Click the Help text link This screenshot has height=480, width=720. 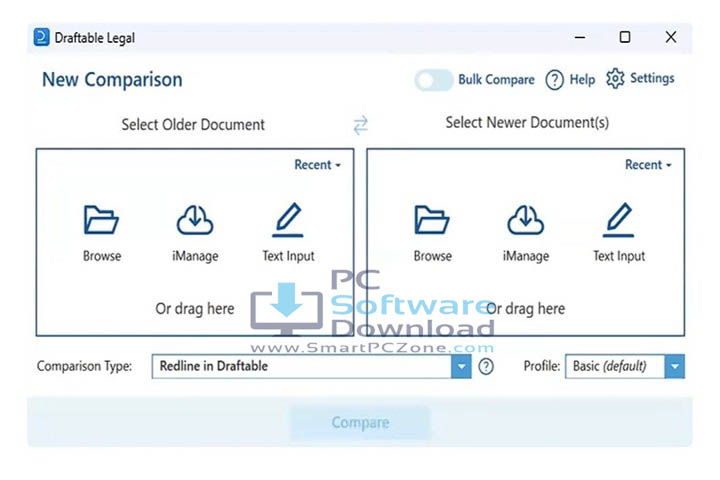coord(582,79)
